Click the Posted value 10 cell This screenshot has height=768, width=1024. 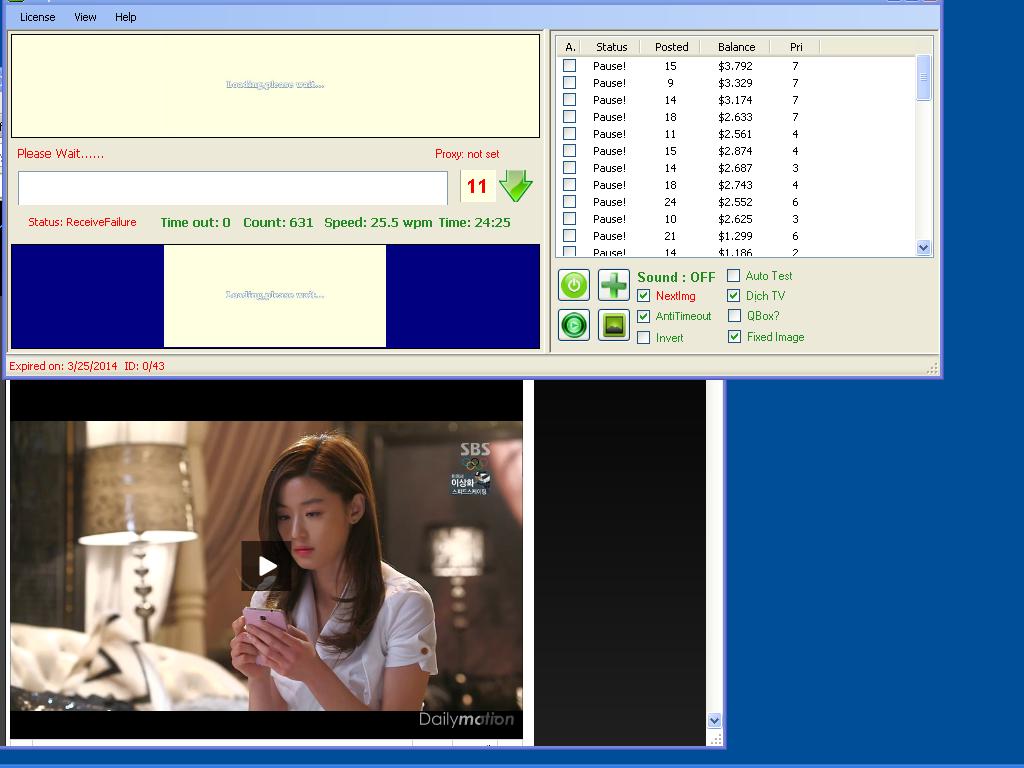pos(670,219)
